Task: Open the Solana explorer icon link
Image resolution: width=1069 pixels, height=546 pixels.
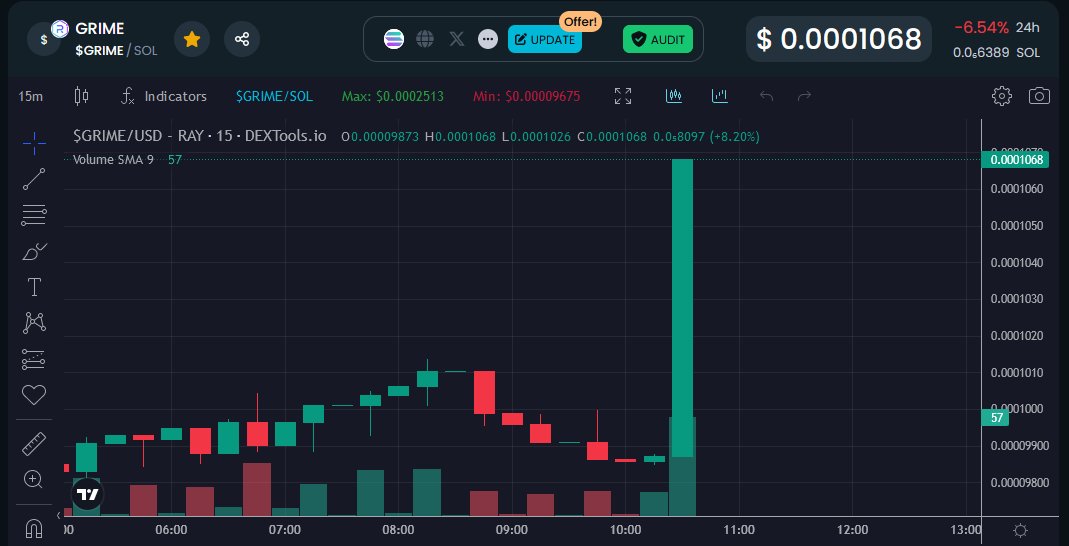Action: (394, 40)
